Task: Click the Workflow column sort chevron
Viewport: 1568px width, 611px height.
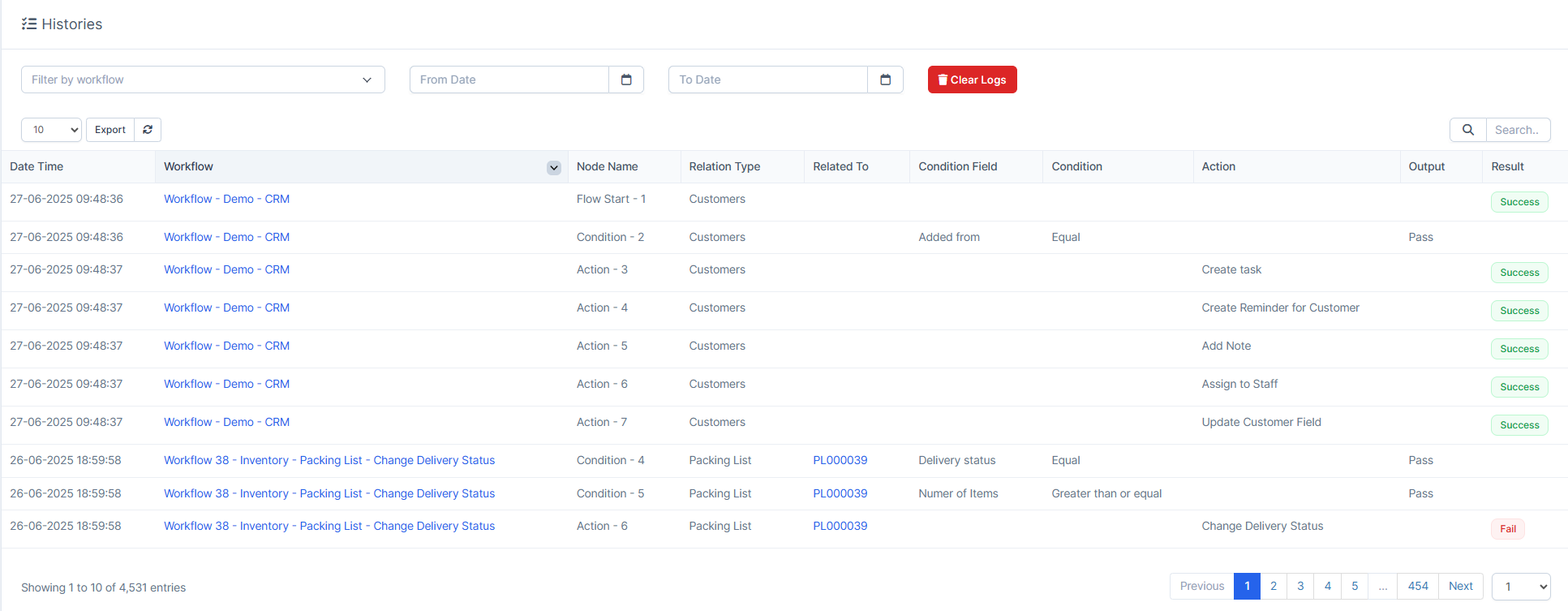Action: (x=554, y=168)
